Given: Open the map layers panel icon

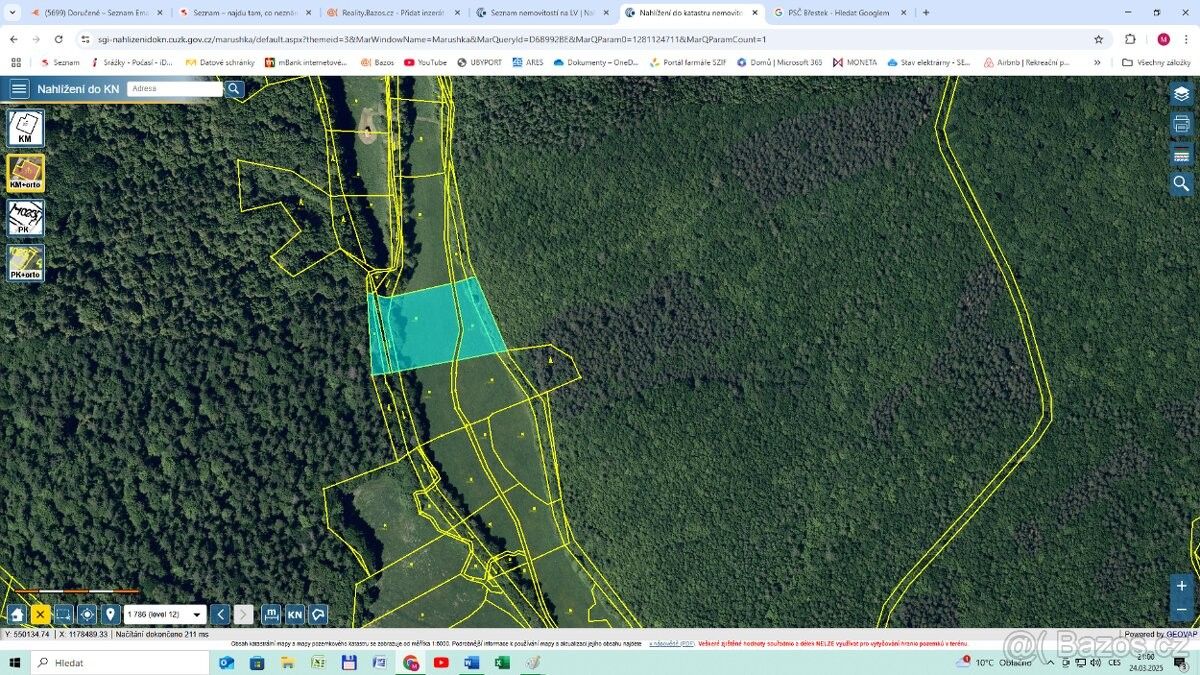Looking at the screenshot, I should pyautogui.click(x=1181, y=94).
